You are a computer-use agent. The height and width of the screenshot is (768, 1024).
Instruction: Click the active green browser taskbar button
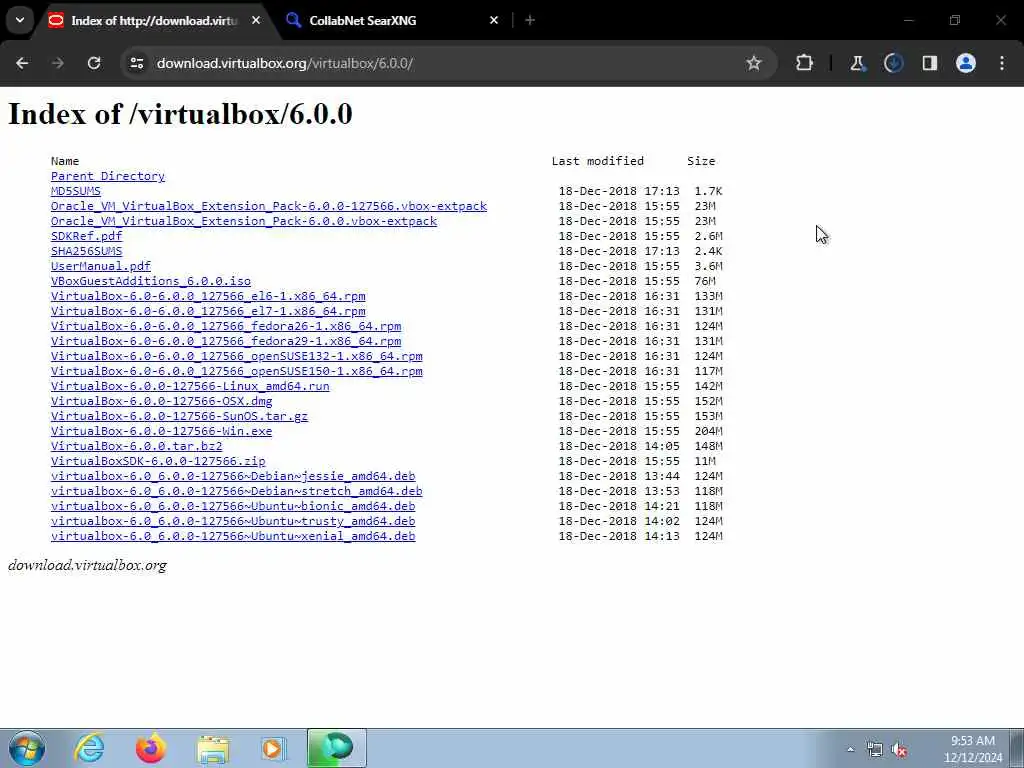tap(337, 748)
